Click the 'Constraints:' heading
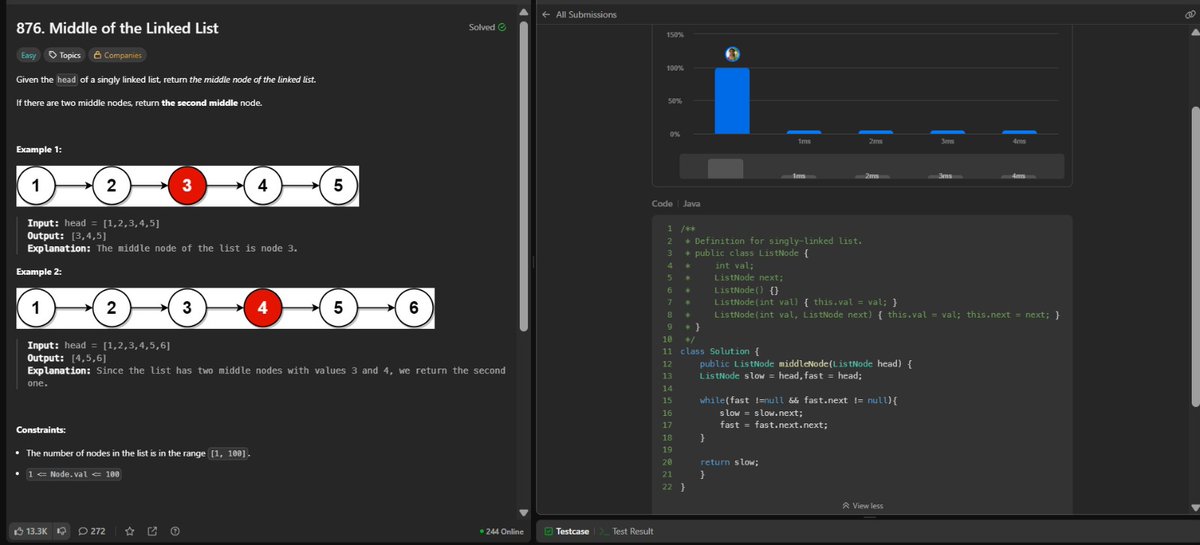Image resolution: width=1200 pixels, height=545 pixels. 42,430
